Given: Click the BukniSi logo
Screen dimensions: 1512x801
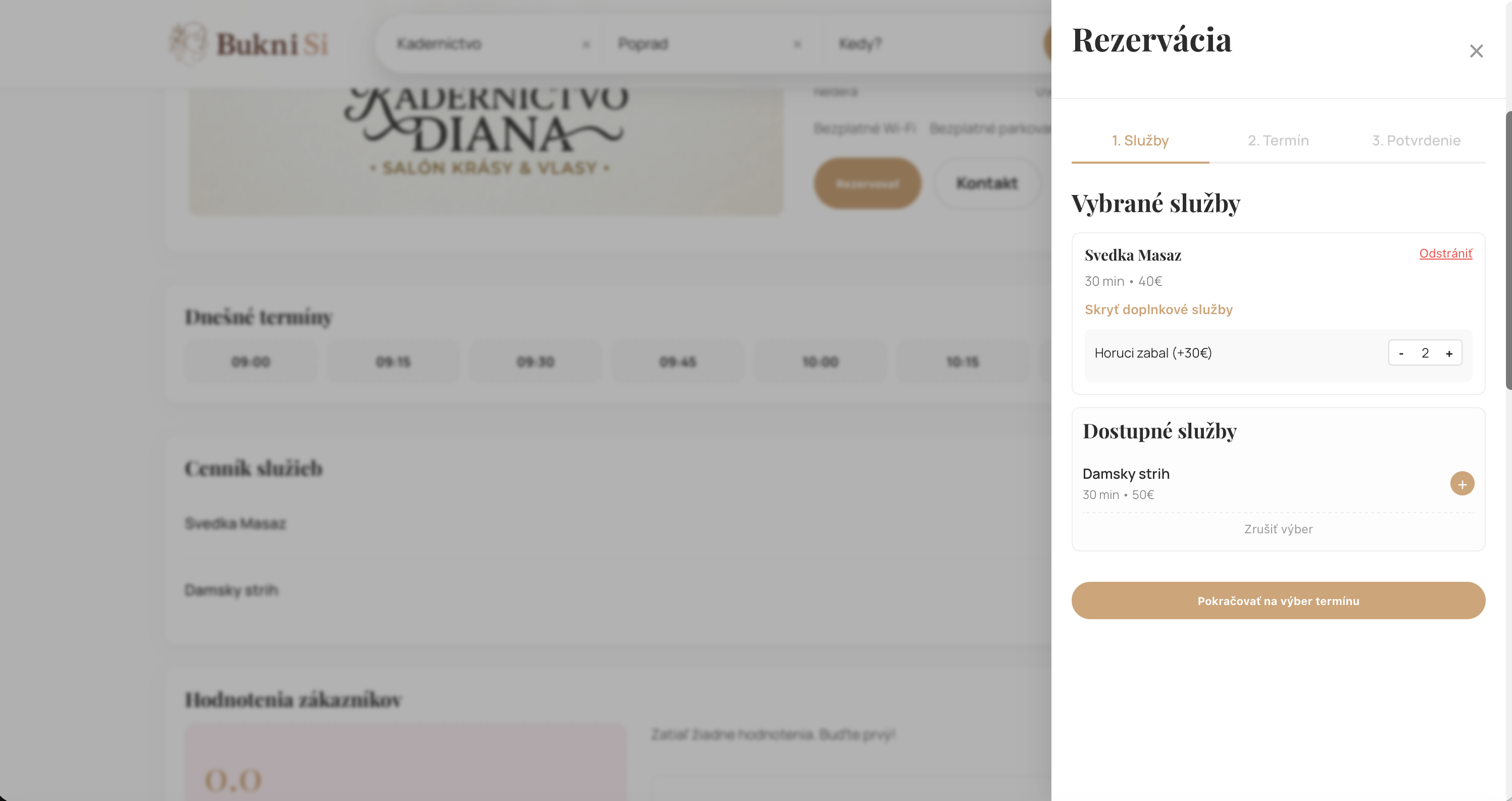Looking at the screenshot, I should [x=249, y=44].
